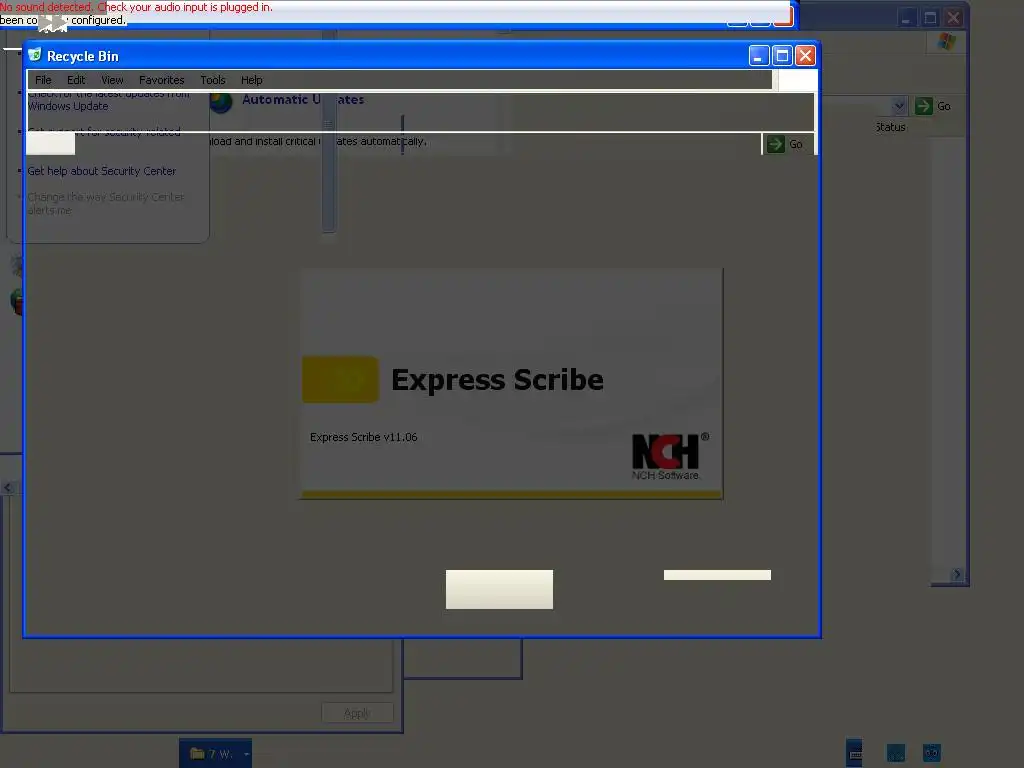Open the Help menu
Viewport: 1024px width, 768px height.
[x=251, y=80]
